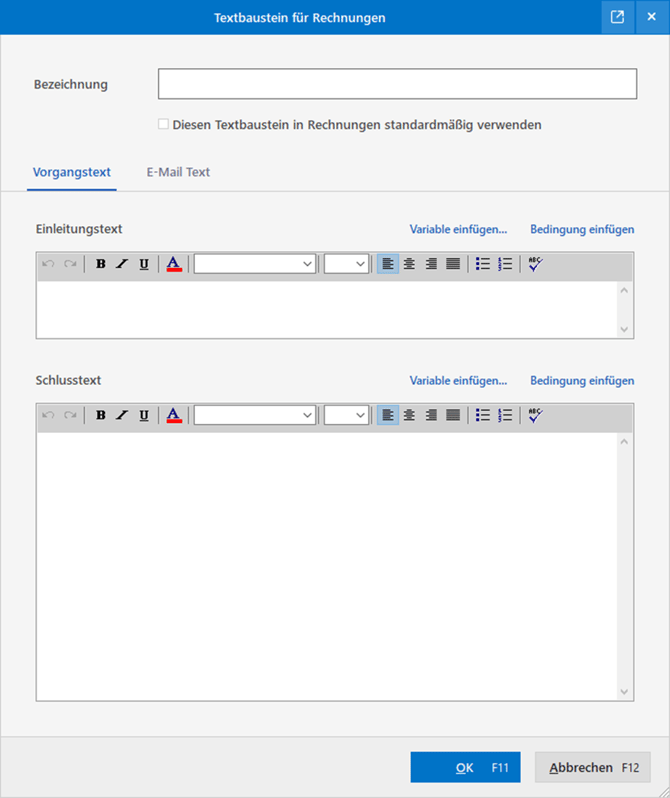Open font size dropdown in Einleitungstext toolbar
The width and height of the screenshot is (670, 798).
click(347, 264)
